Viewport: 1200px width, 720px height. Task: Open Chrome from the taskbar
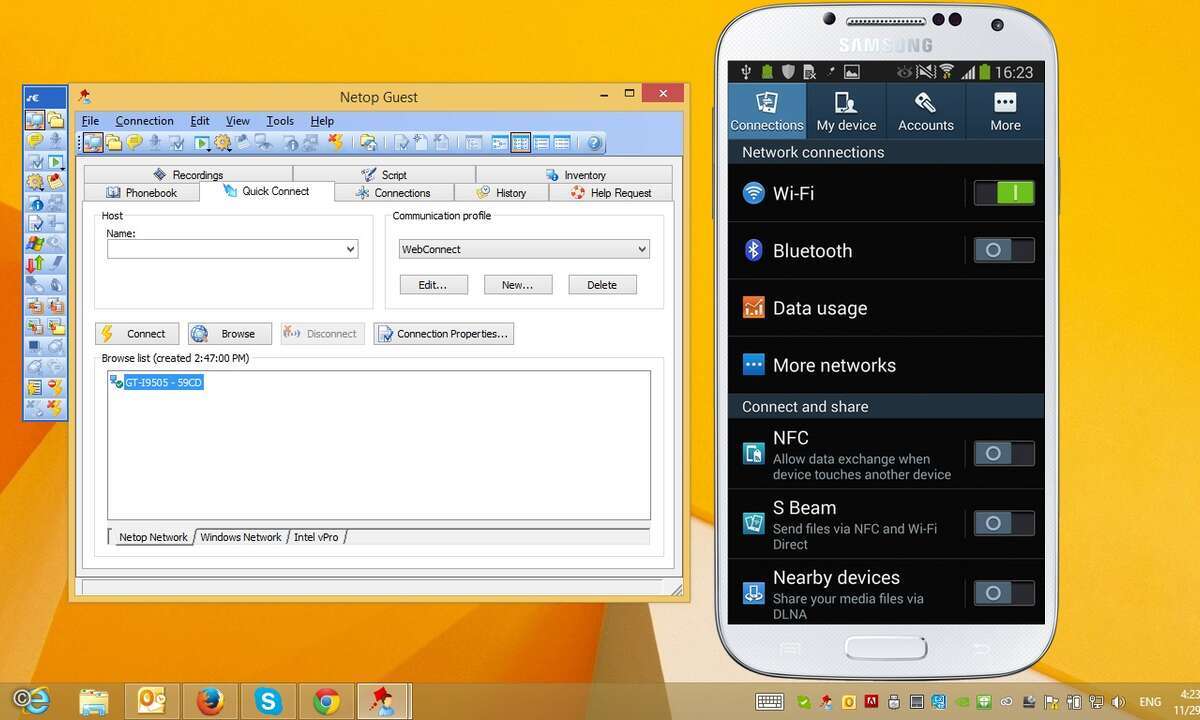[326, 702]
